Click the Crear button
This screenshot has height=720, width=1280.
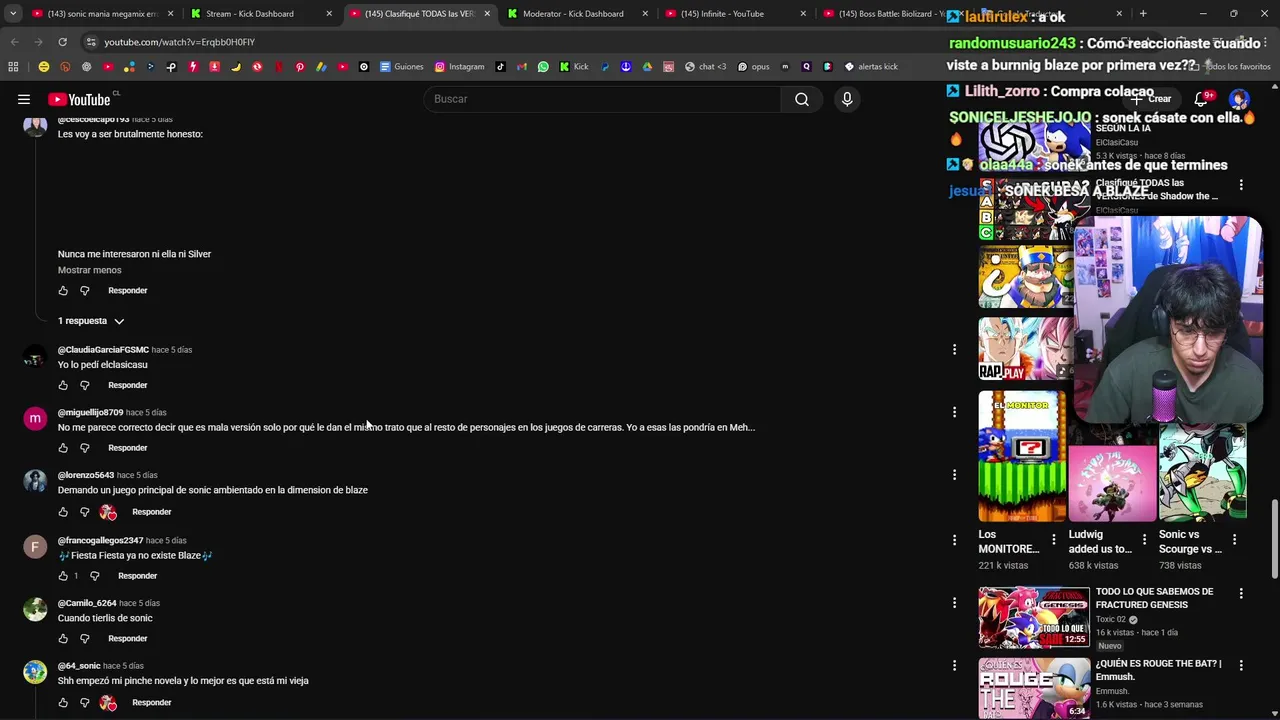(x=1151, y=99)
